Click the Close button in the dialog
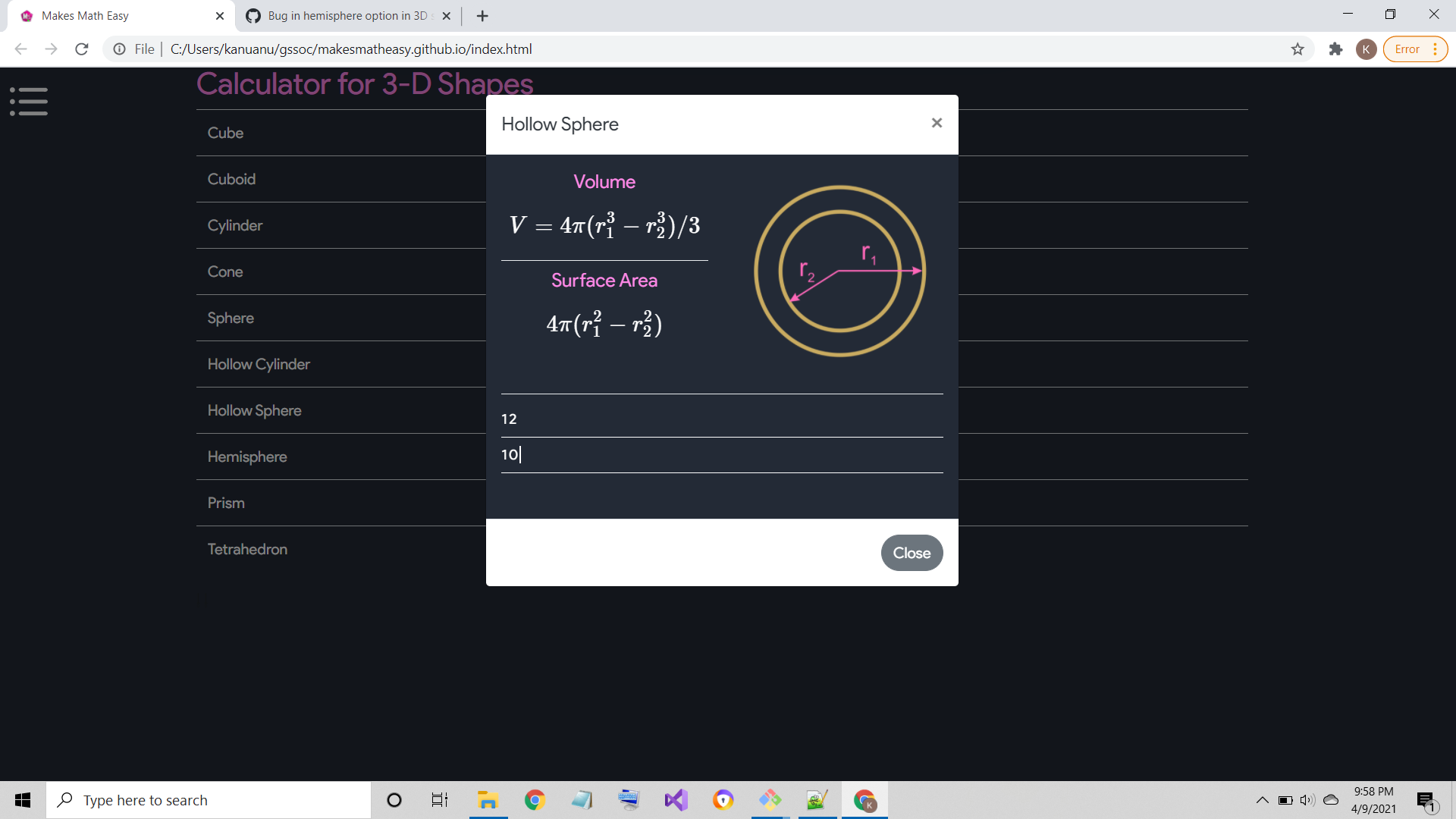This screenshot has width=1456, height=819. [912, 553]
